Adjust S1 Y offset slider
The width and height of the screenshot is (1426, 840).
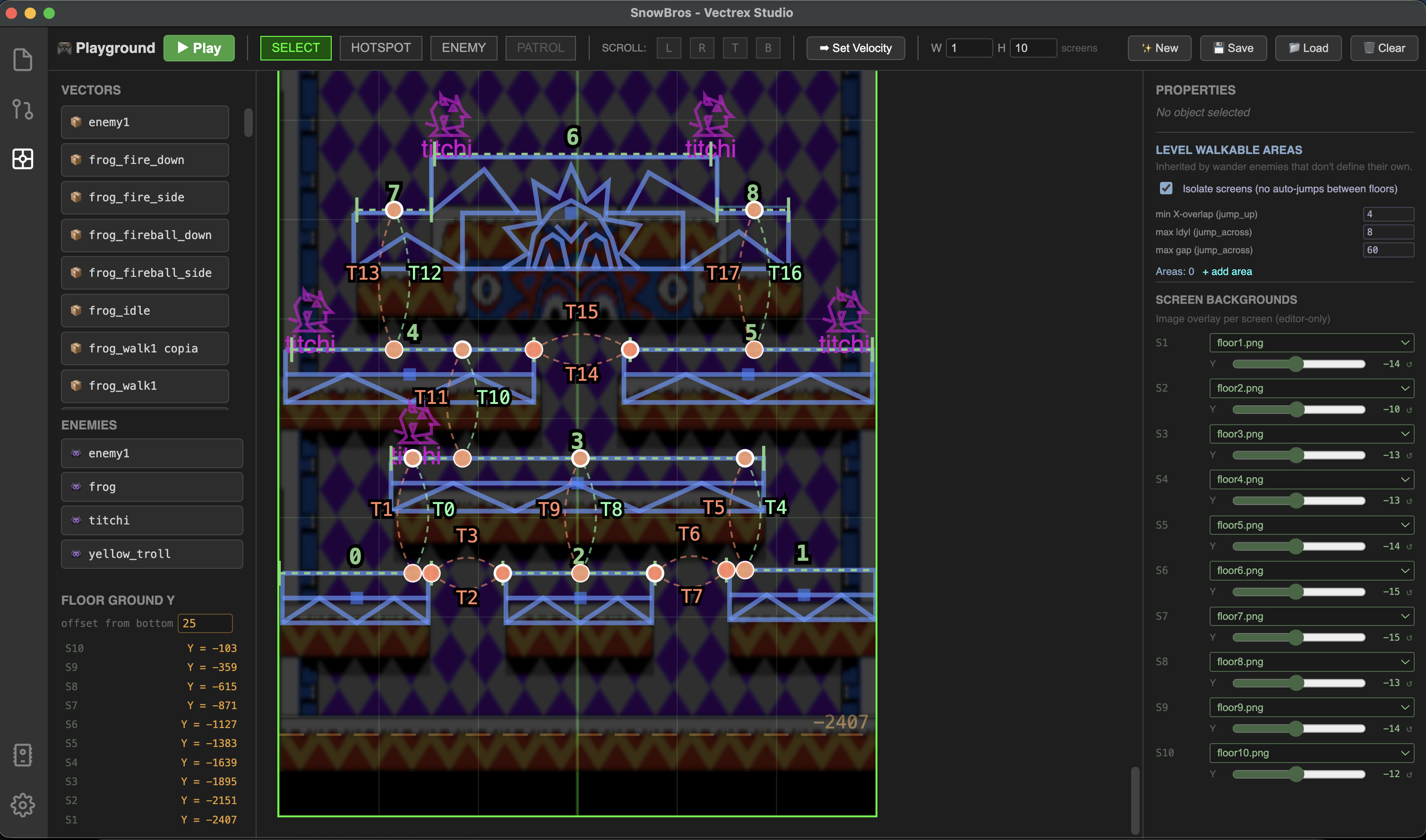click(1298, 364)
